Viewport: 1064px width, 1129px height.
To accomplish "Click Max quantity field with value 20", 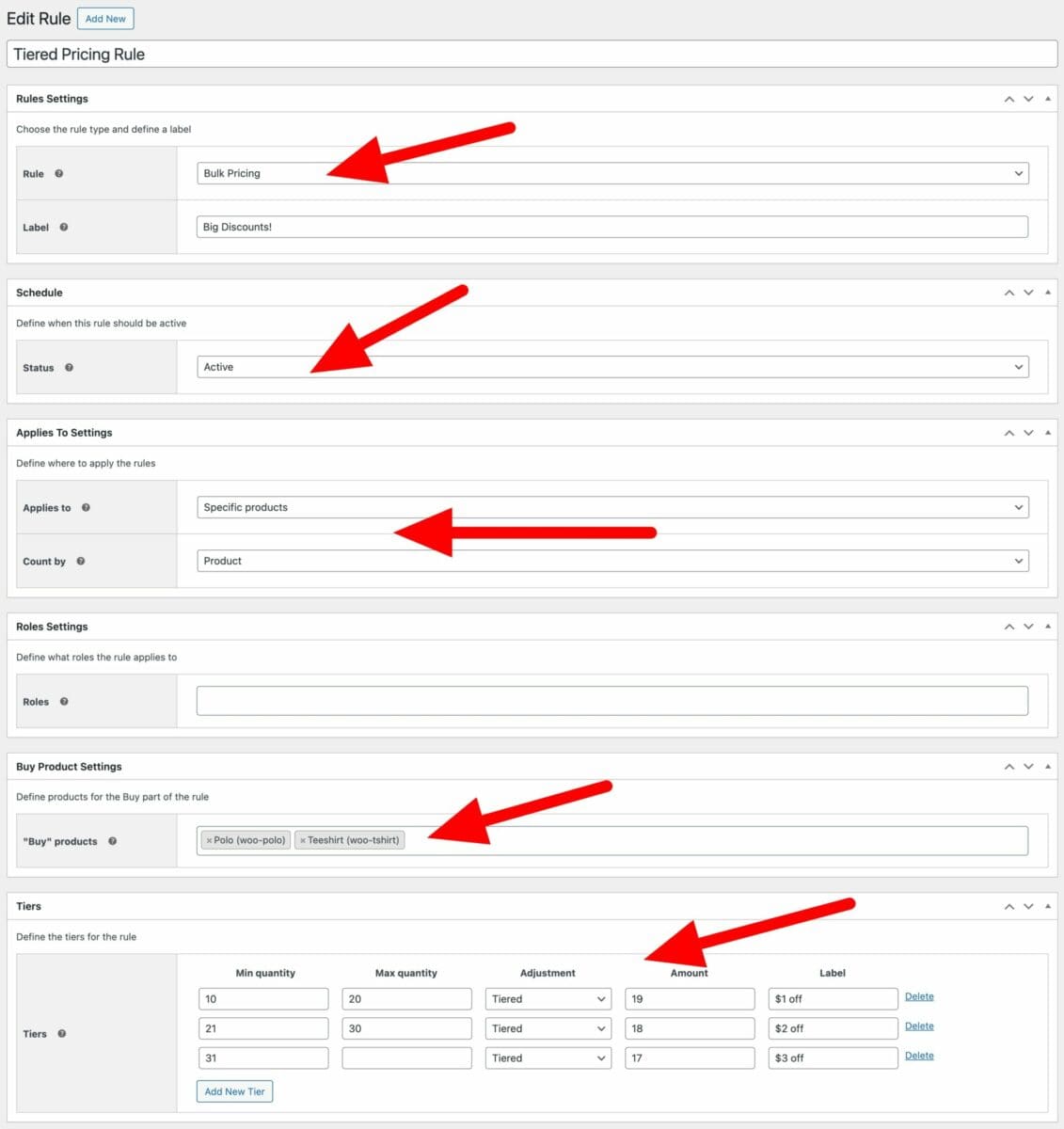I will (407, 999).
